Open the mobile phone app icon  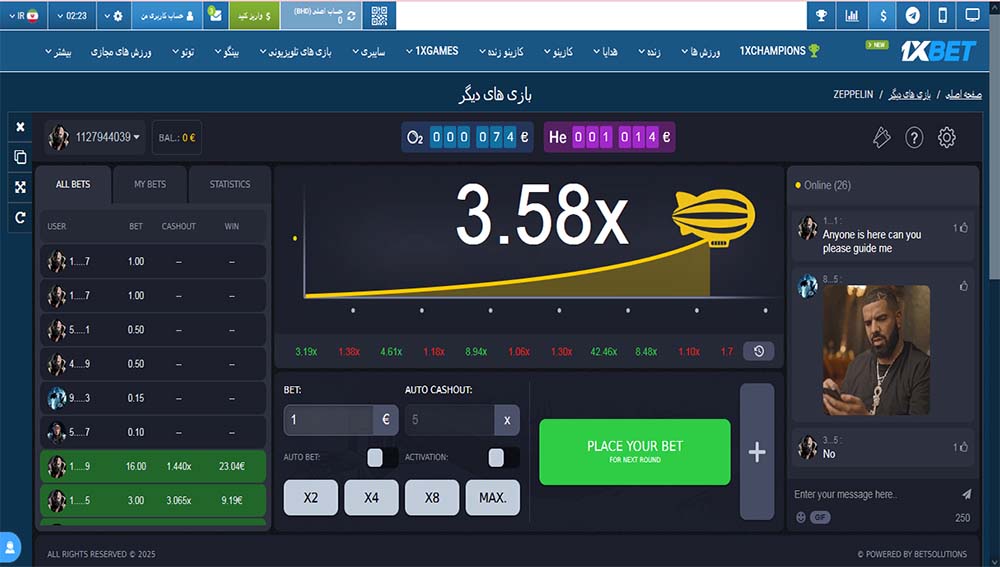[x=943, y=15]
